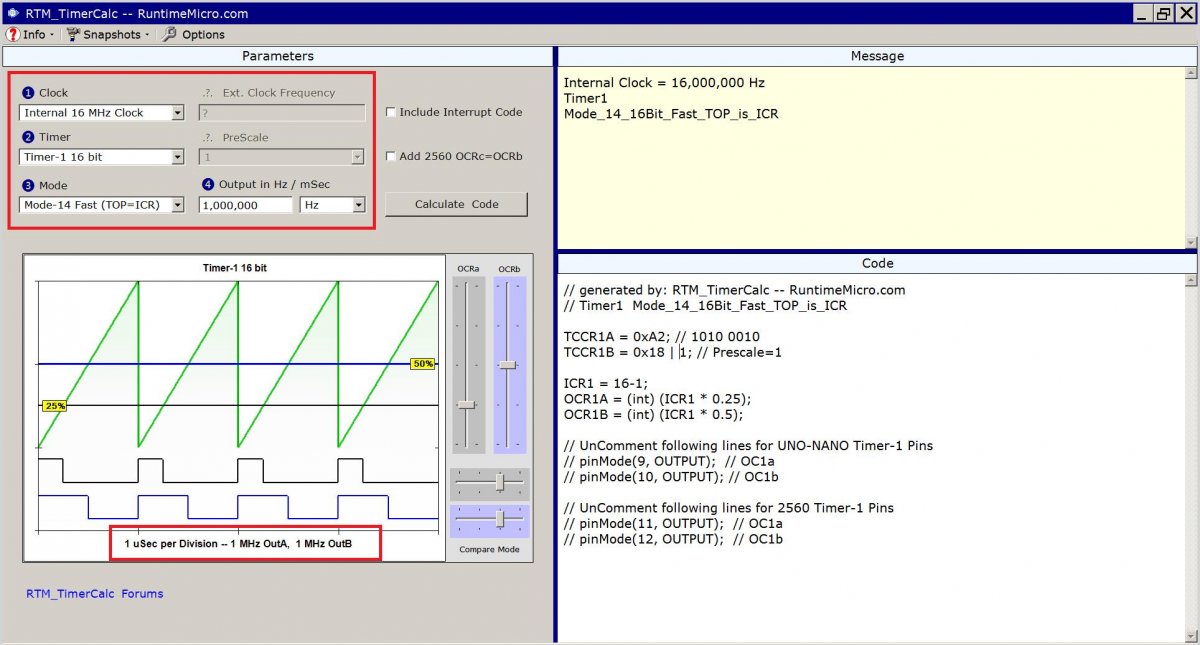Open the Snapshots menu
Viewport: 1200px width, 645px height.
[111, 34]
